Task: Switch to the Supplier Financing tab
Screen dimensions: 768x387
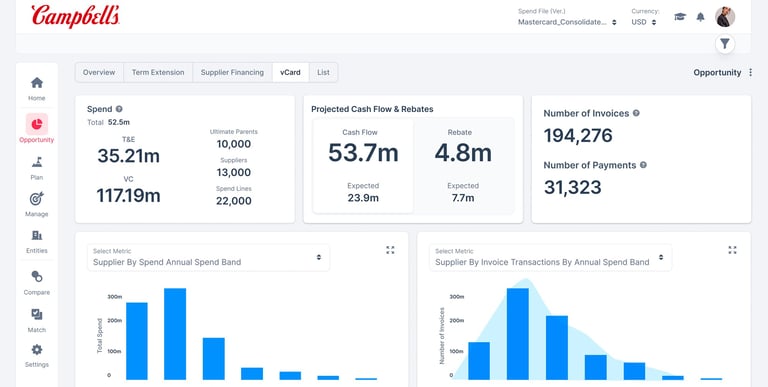Action: click(x=232, y=73)
